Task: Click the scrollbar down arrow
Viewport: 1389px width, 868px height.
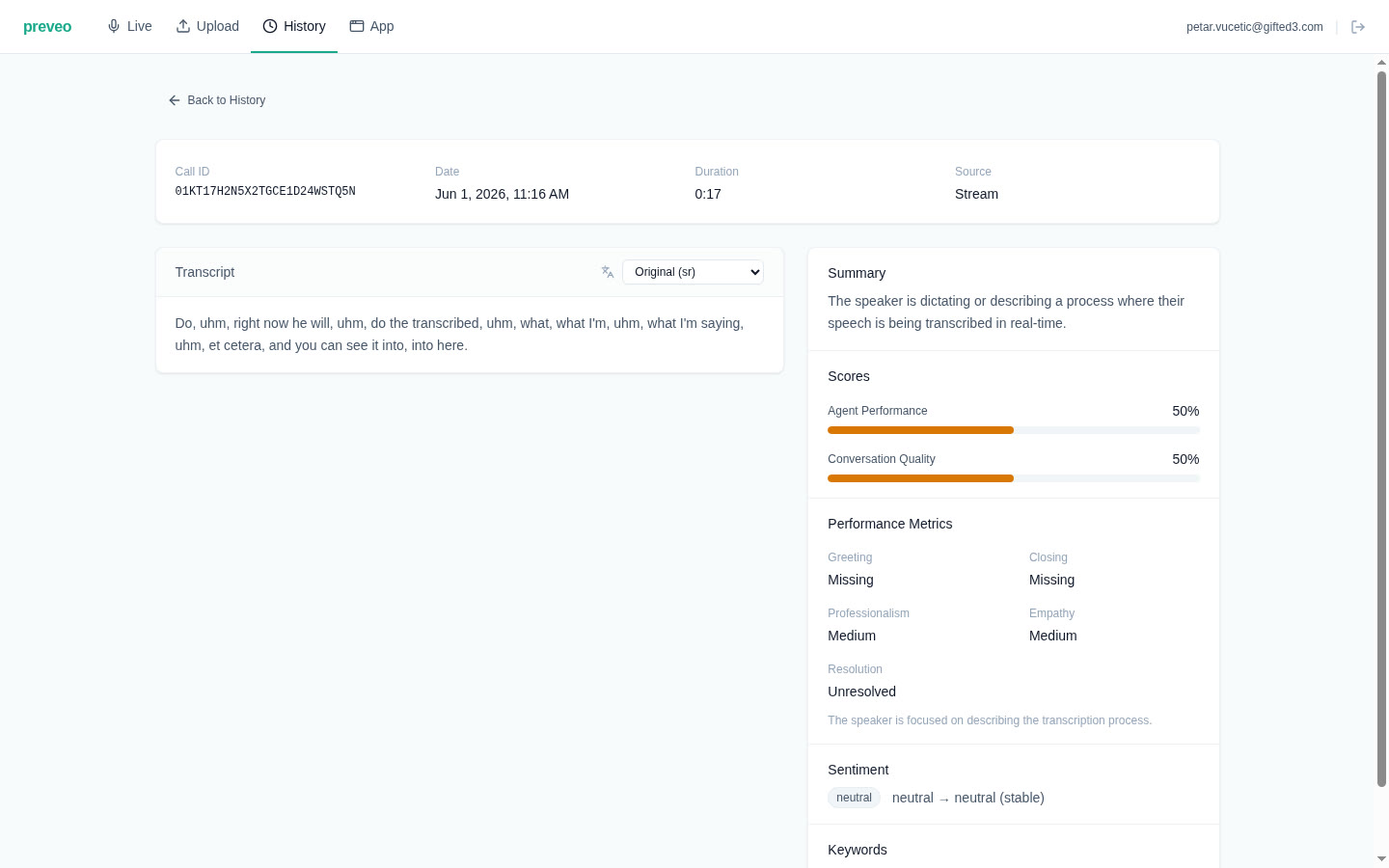Action: tap(1381, 858)
